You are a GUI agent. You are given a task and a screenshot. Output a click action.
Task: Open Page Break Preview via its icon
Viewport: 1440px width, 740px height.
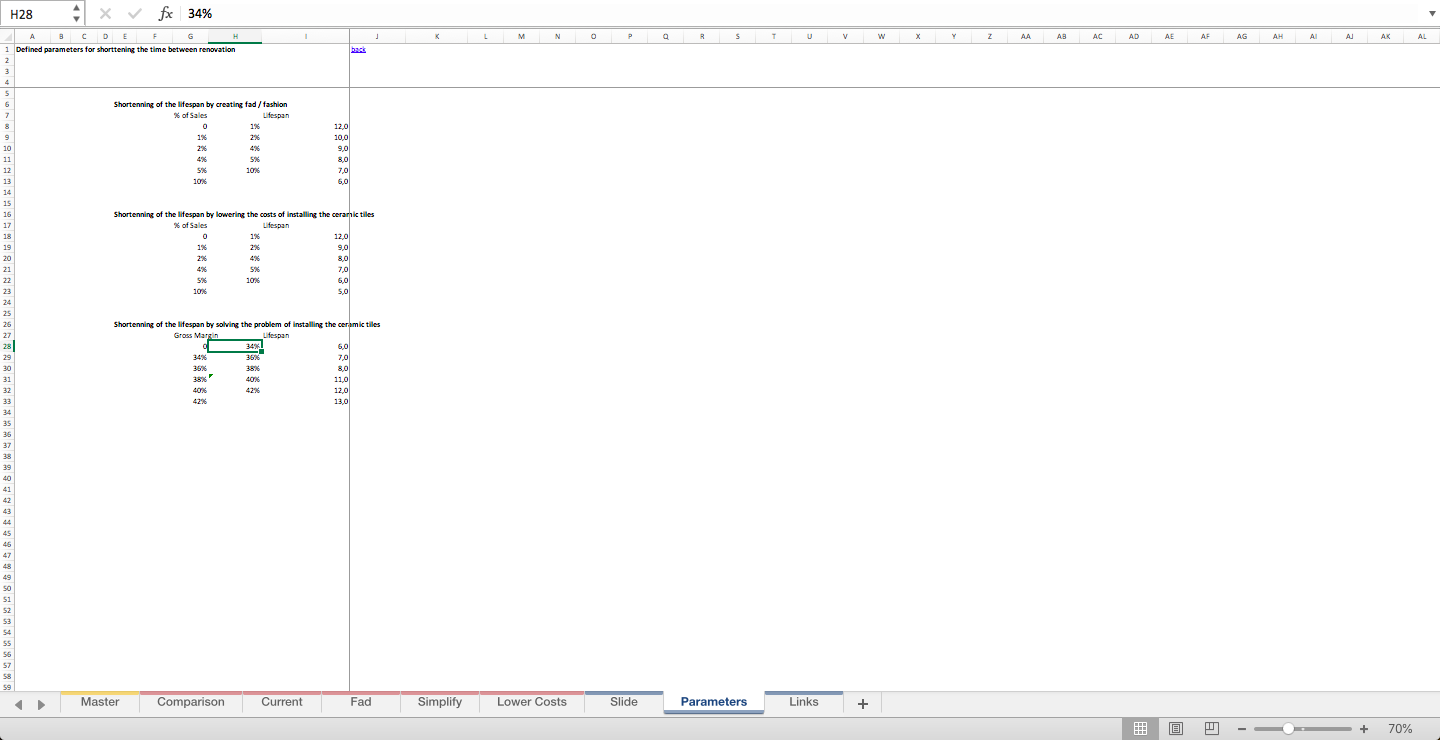click(x=1211, y=728)
